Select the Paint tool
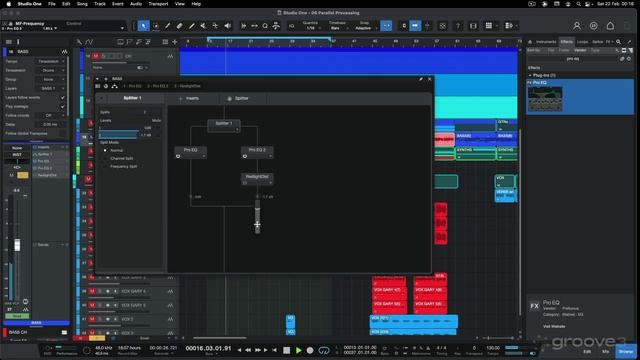Image resolution: width=640 pixels, height=360 pixels. tap(191, 26)
